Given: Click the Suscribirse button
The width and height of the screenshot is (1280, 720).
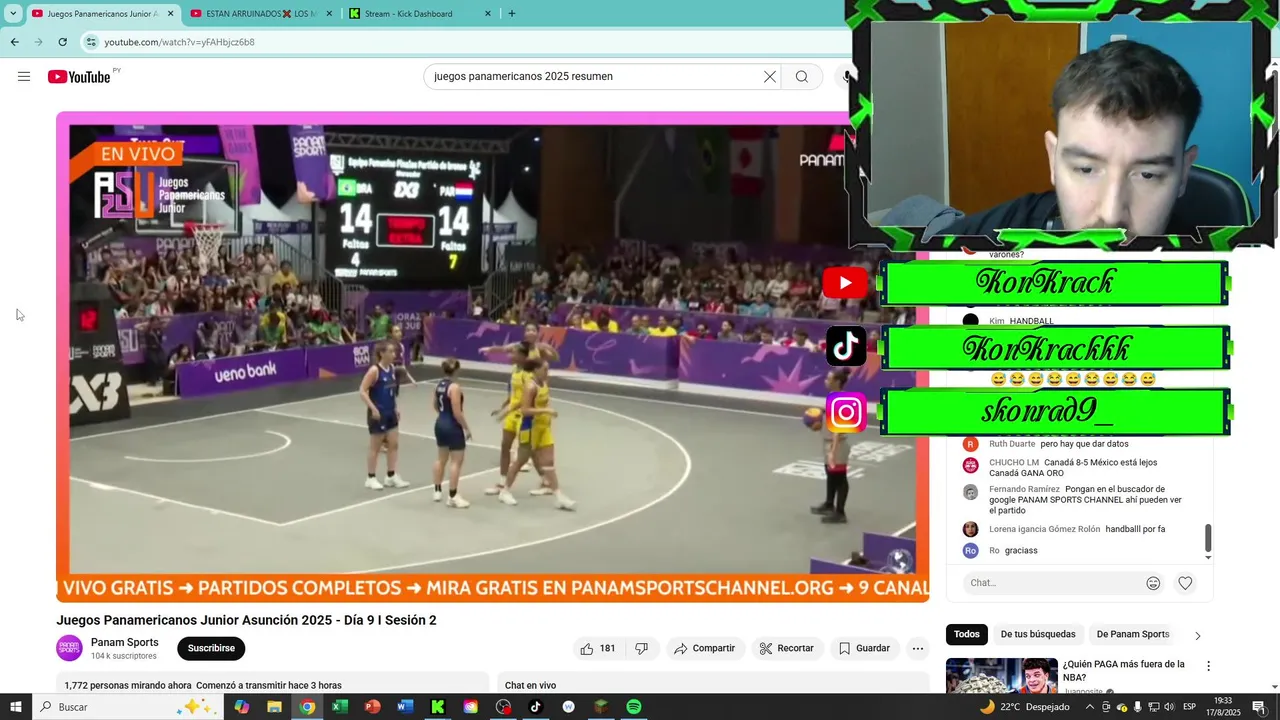Looking at the screenshot, I should click(211, 648).
